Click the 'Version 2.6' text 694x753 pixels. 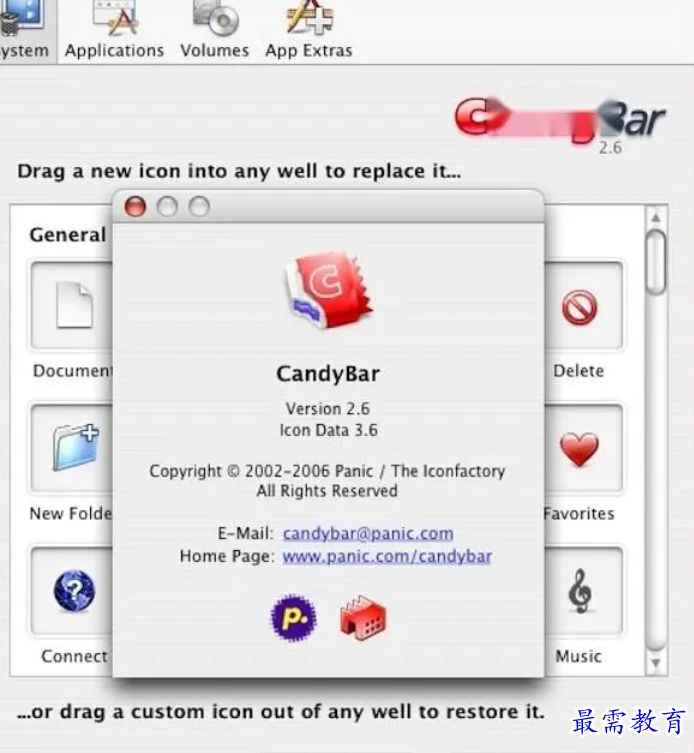pyautogui.click(x=328, y=409)
